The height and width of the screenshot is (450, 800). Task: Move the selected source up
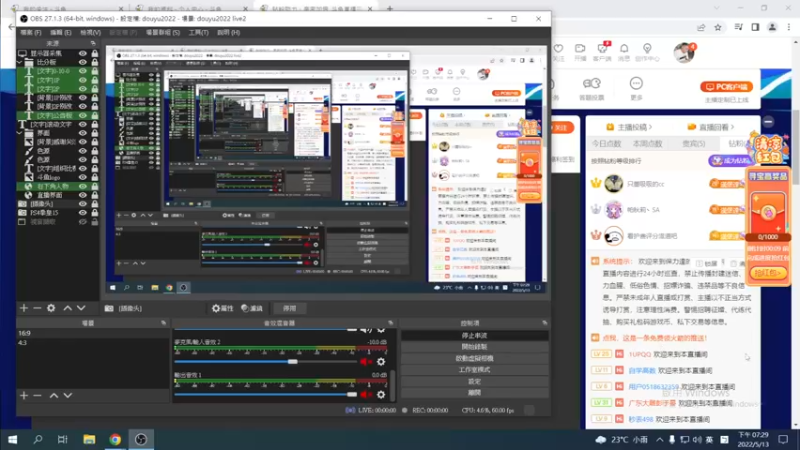click(x=67, y=308)
